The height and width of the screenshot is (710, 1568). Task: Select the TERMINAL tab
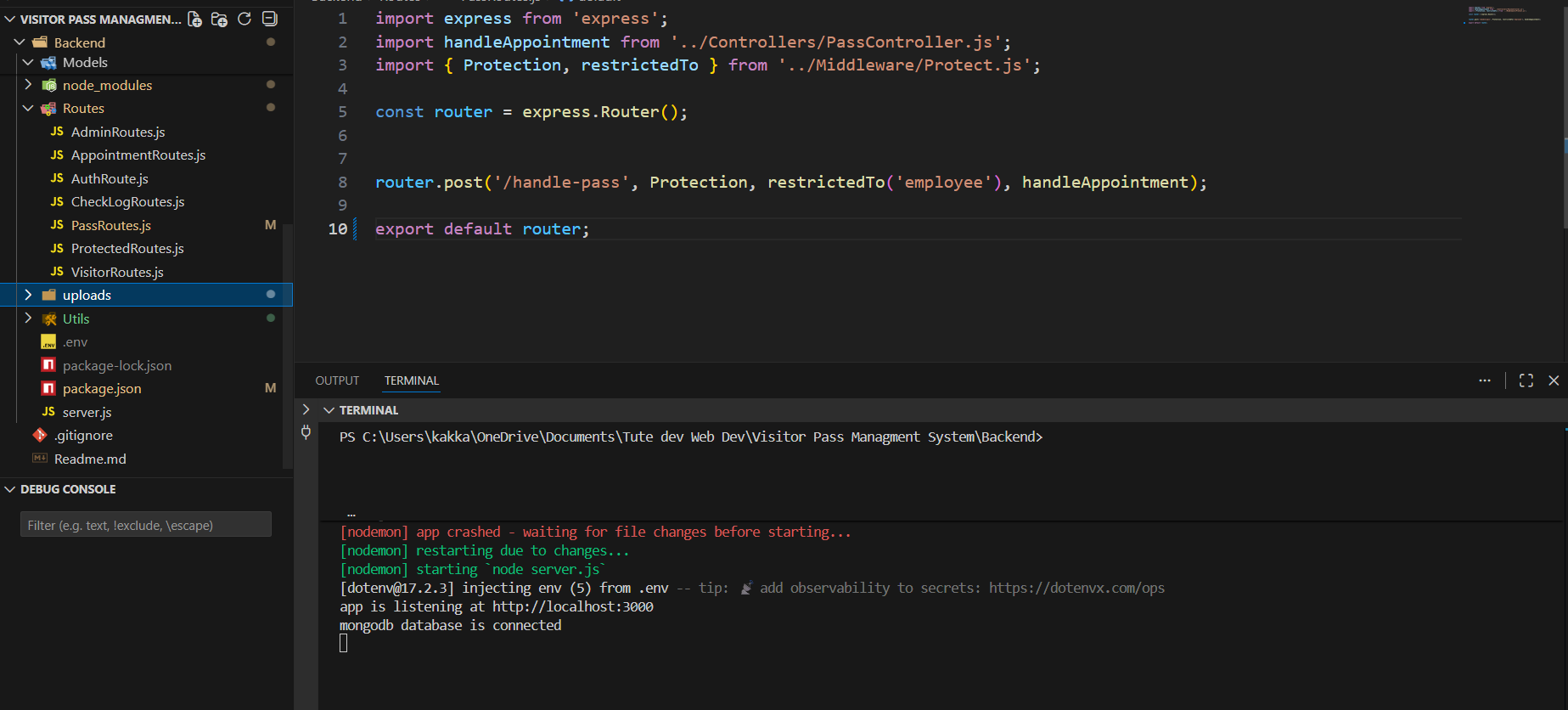(411, 380)
